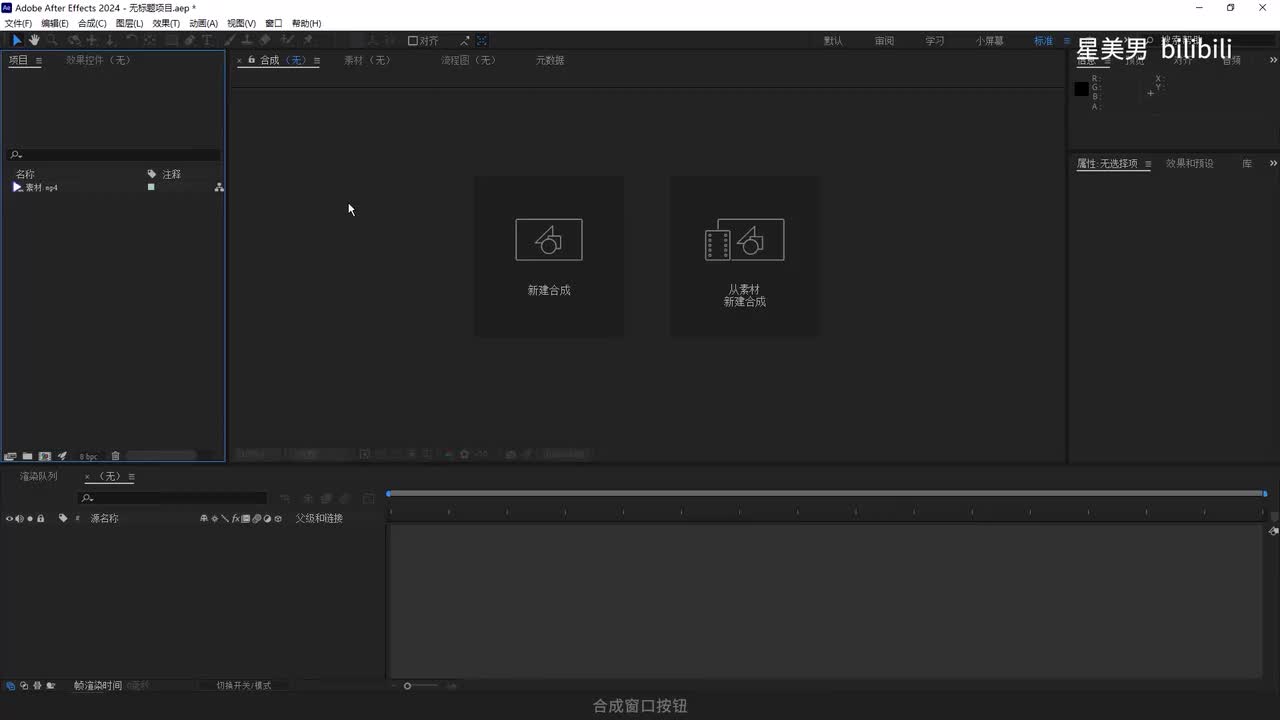Open project settings rocket icon
The height and width of the screenshot is (720, 1280).
tap(62, 456)
